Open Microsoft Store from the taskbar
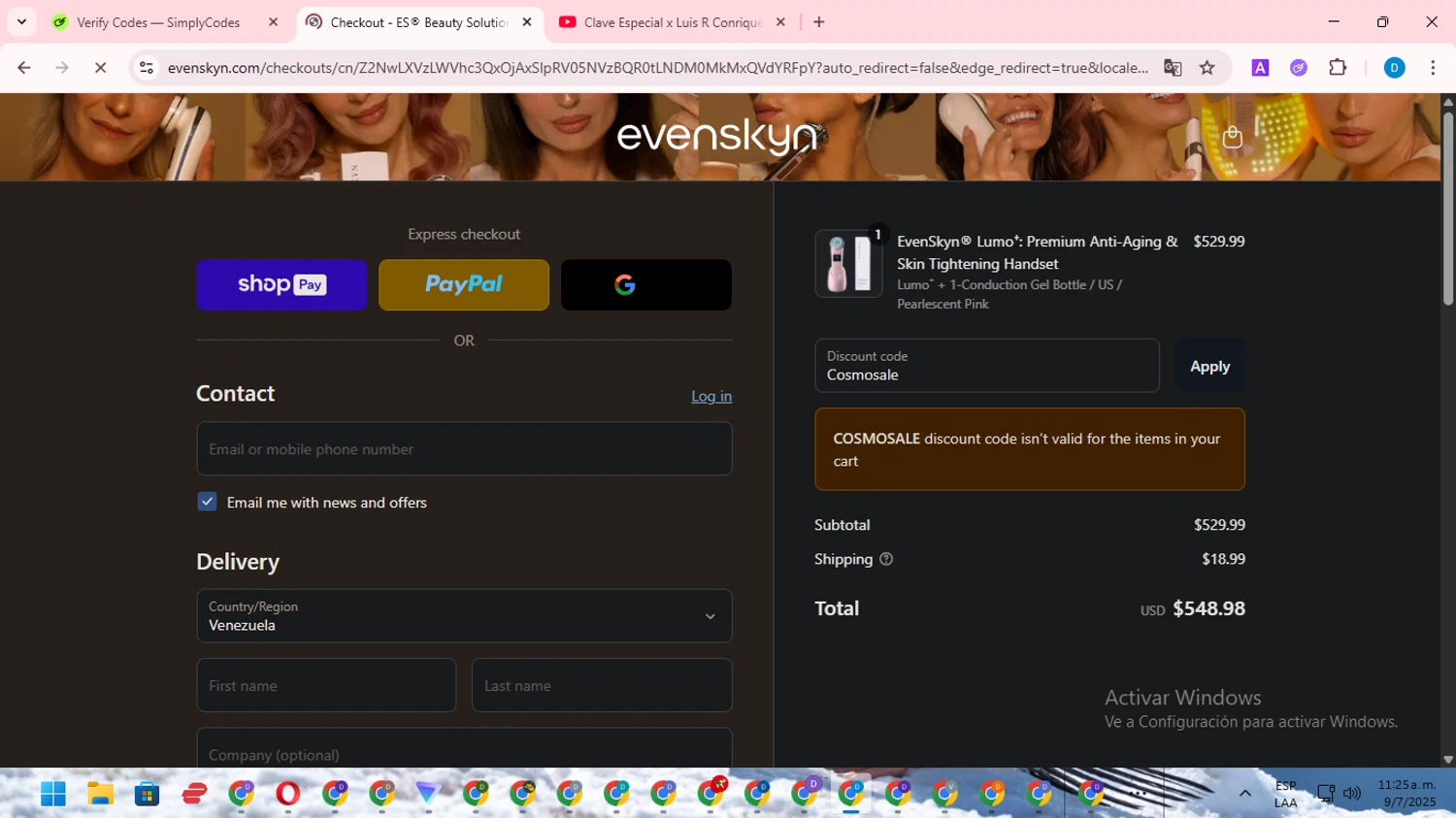This screenshot has width=1456, height=818. [147, 794]
